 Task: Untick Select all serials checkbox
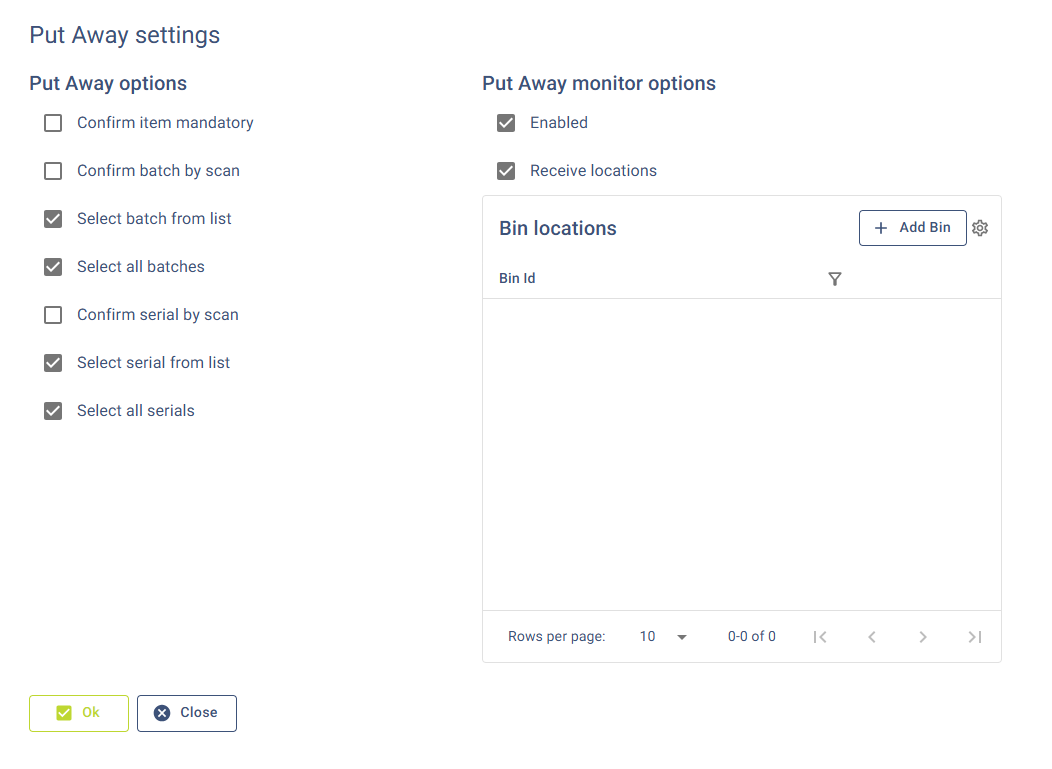point(53,411)
